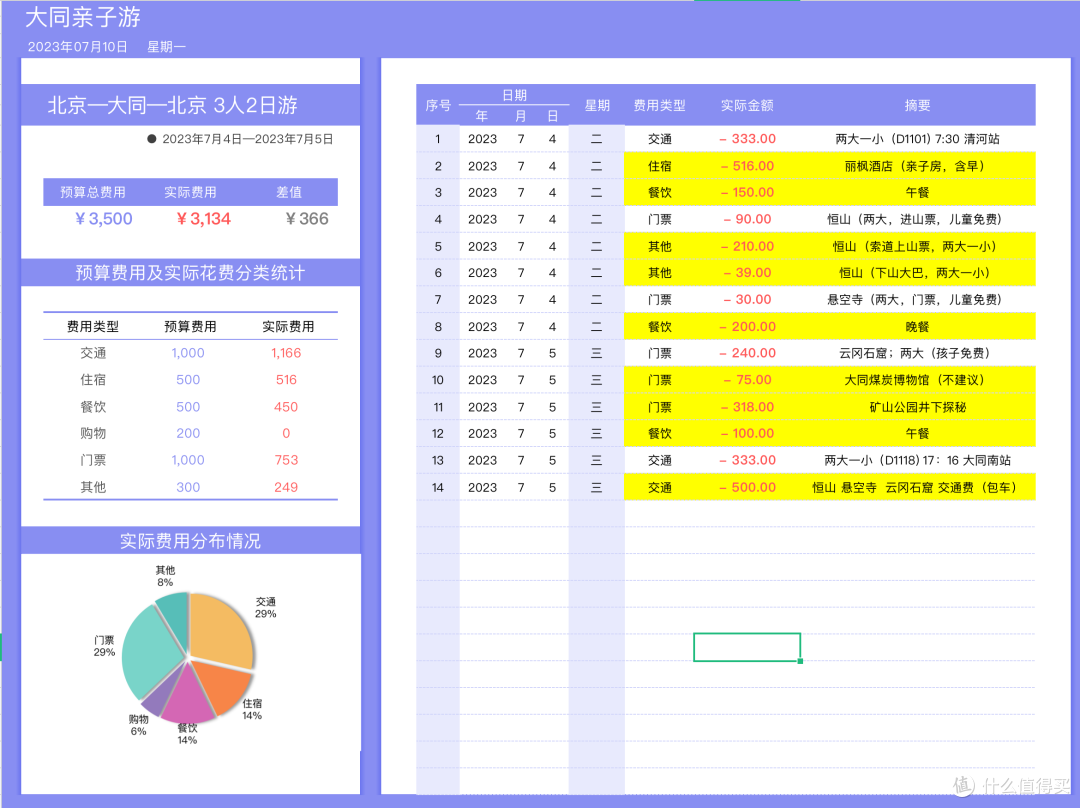Select amount -500.00 in row 14
Screen dimensions: 1080x808
[748, 487]
